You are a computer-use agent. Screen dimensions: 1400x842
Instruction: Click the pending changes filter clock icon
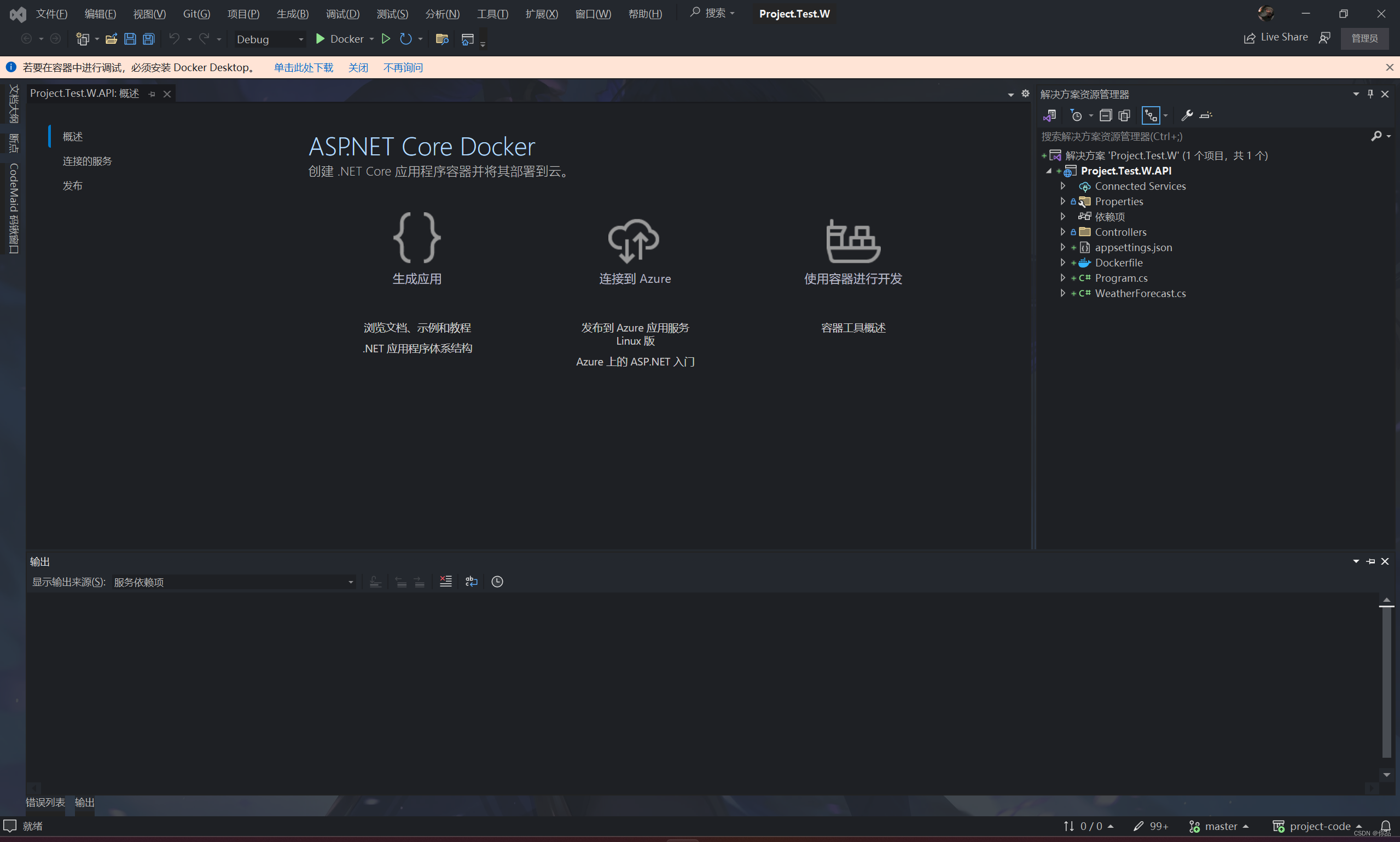point(1076,116)
